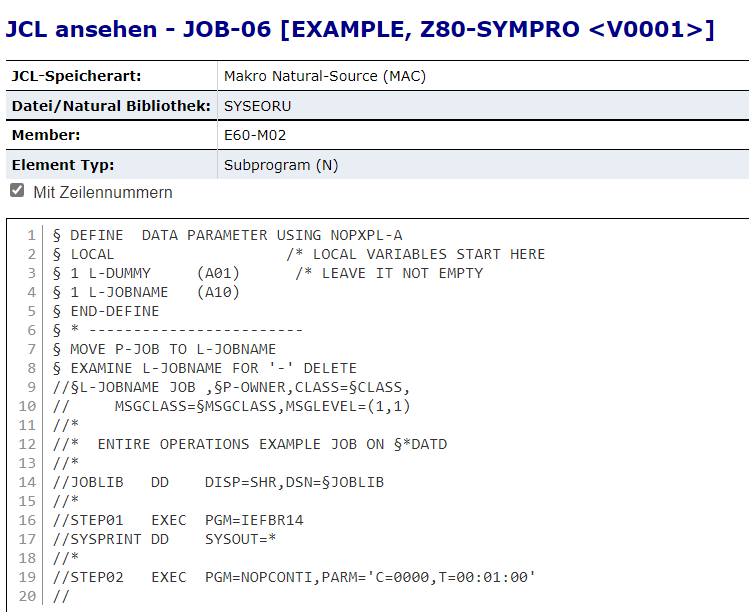Select the library value SYSEORU
The height and width of the screenshot is (612, 749).
click(257, 106)
